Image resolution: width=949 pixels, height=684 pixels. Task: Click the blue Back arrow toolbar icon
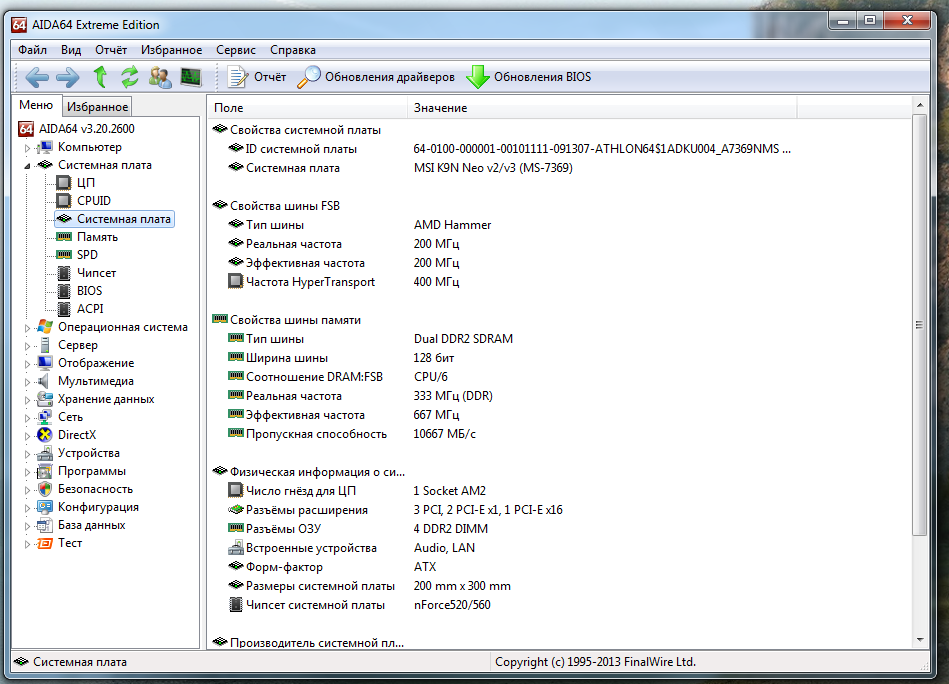37,77
